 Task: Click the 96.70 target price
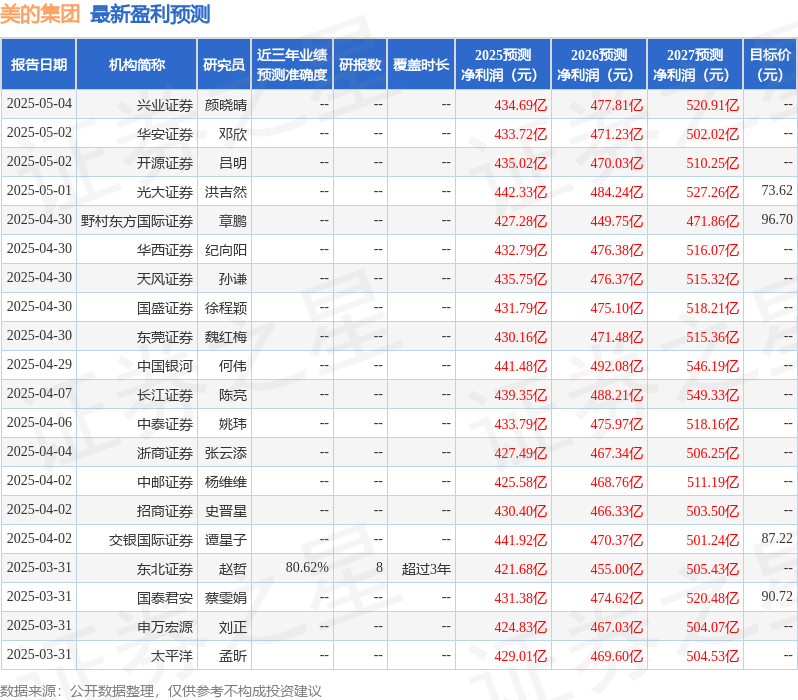point(777,219)
